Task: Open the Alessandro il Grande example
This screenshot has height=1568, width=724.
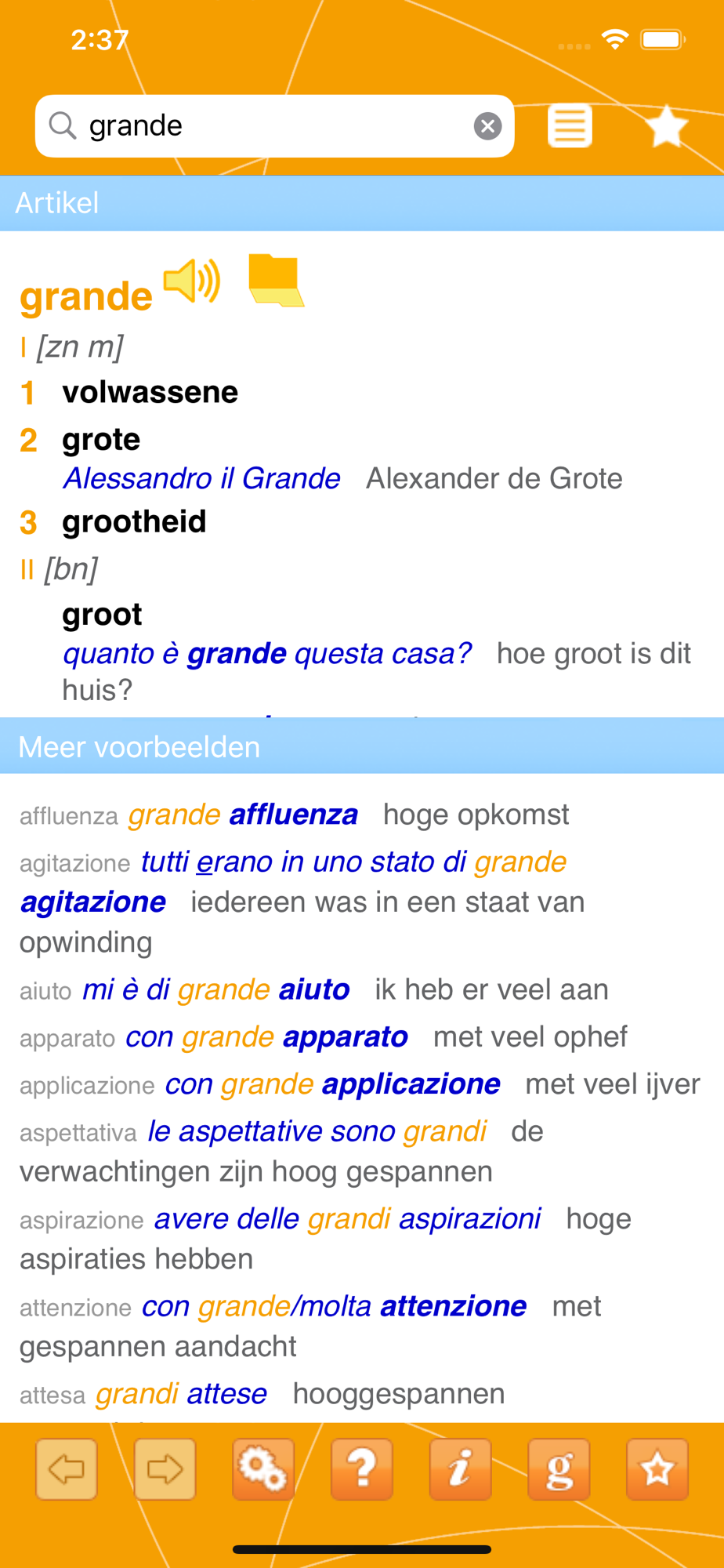Action: point(202,478)
